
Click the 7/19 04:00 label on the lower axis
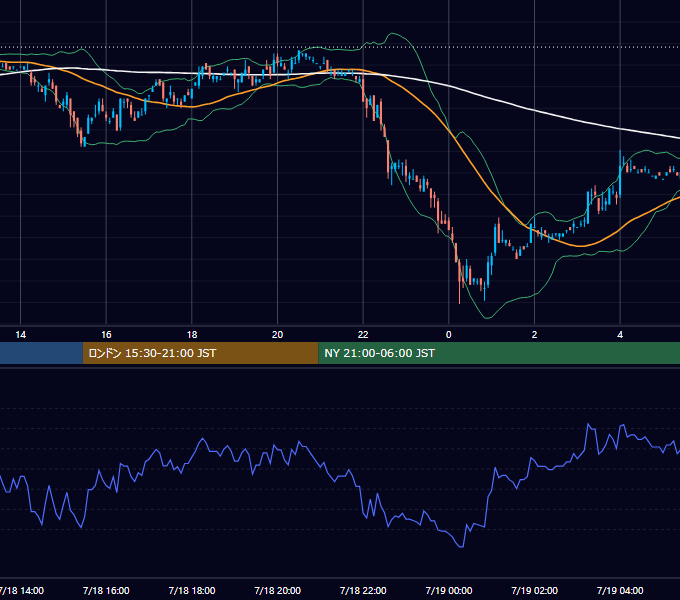(620, 591)
